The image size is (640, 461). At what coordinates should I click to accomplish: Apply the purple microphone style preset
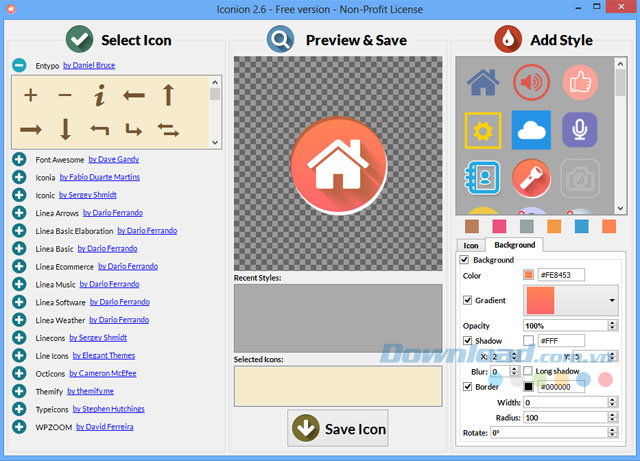pyautogui.click(x=579, y=130)
